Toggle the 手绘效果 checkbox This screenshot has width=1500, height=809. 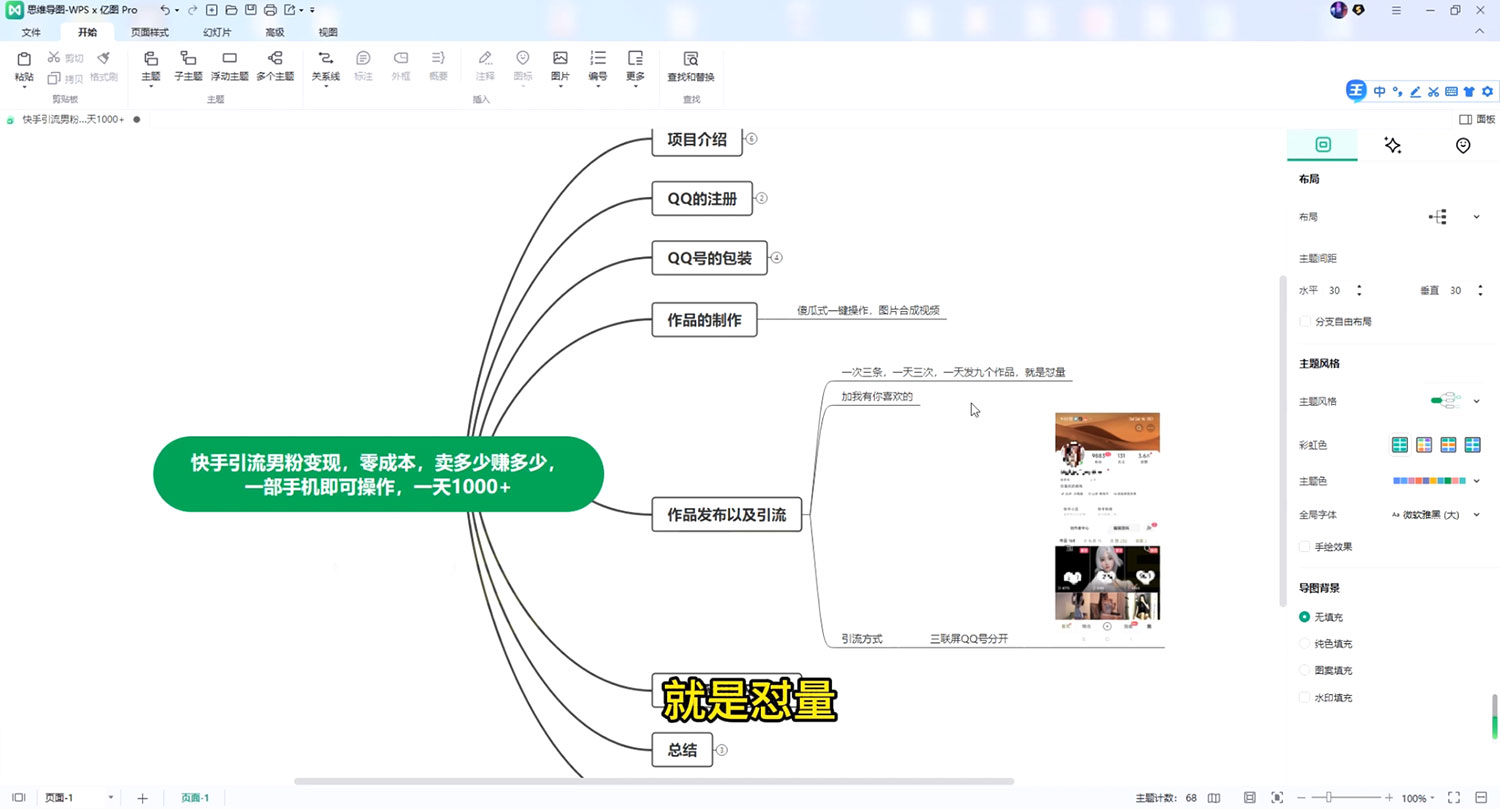pos(1305,547)
